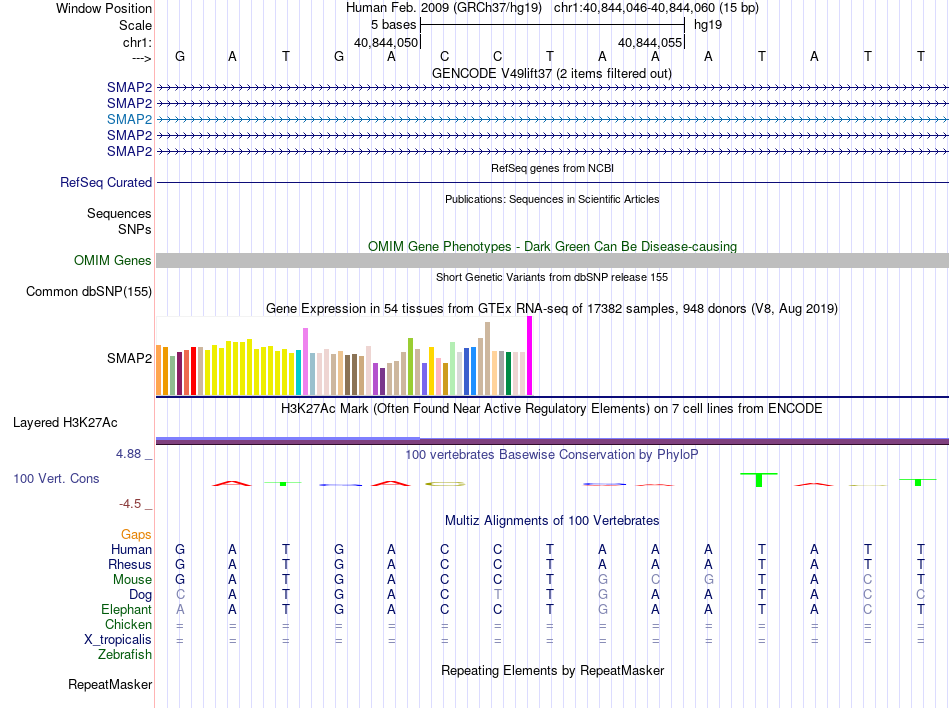Open 100 vertebrates Basewise Conservation title

(552, 454)
